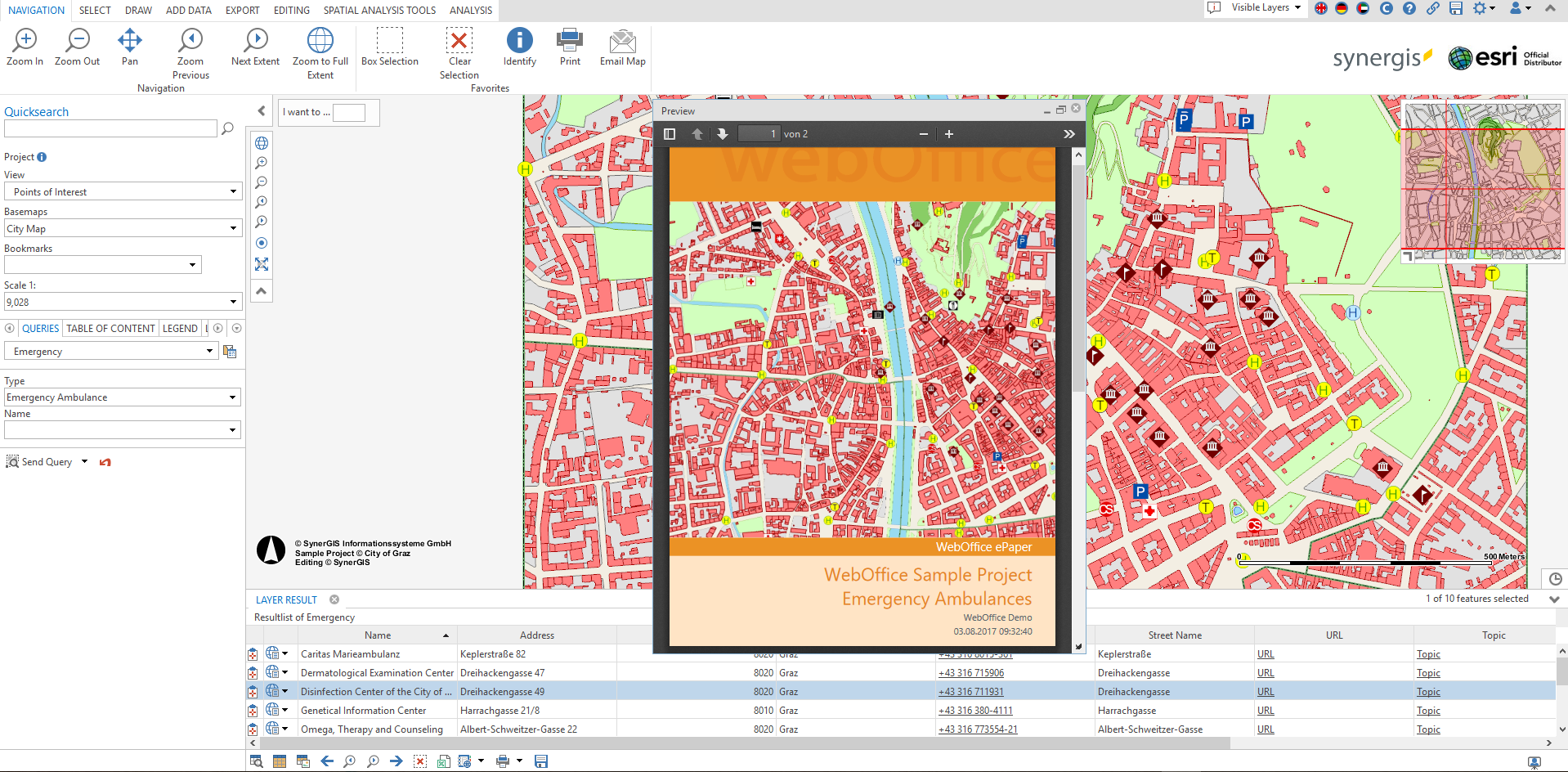Activate Box Selection on the map
This screenshot has width=1568, height=772.
(389, 47)
